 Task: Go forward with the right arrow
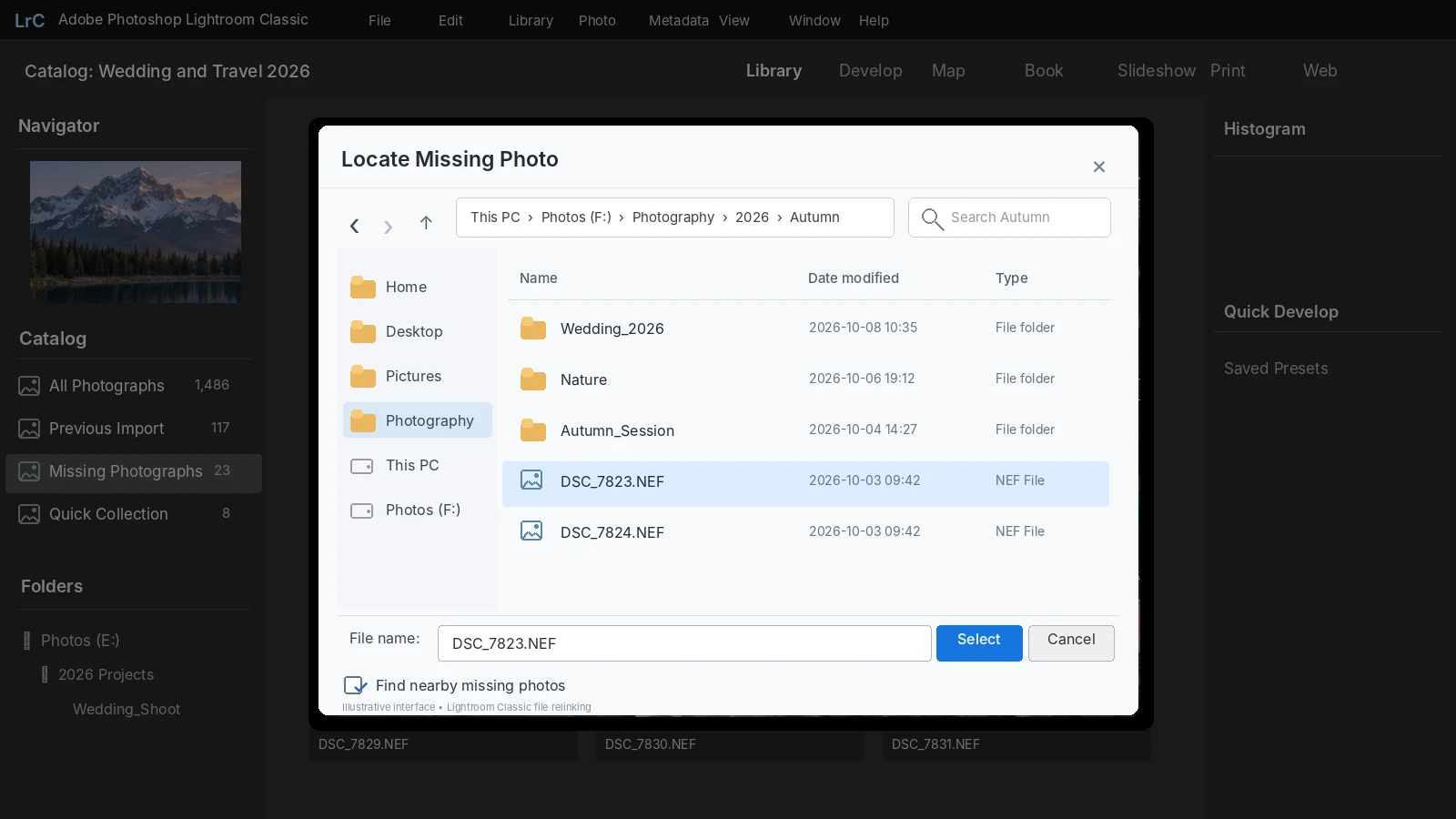click(x=389, y=227)
